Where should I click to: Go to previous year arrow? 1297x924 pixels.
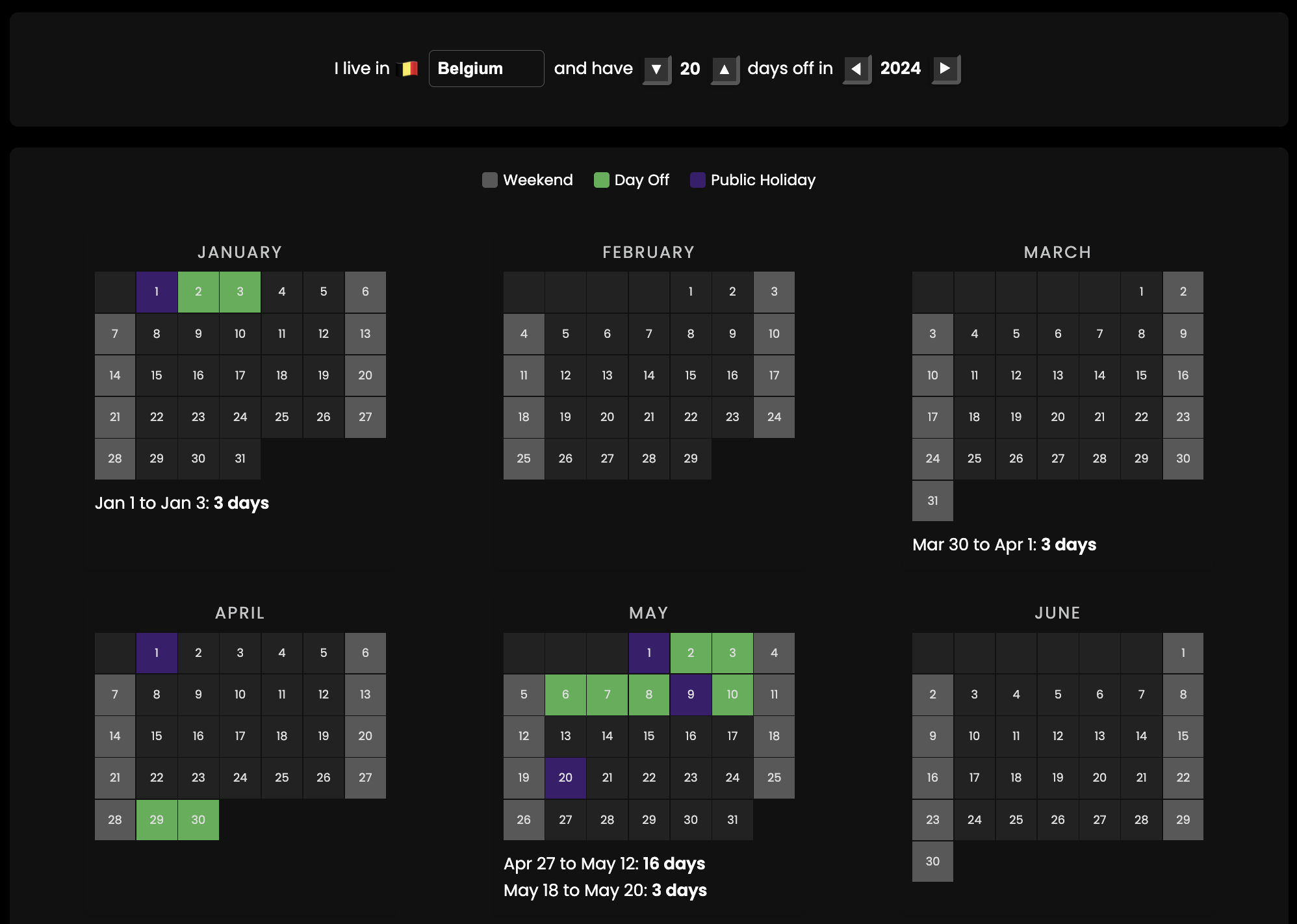(x=856, y=69)
